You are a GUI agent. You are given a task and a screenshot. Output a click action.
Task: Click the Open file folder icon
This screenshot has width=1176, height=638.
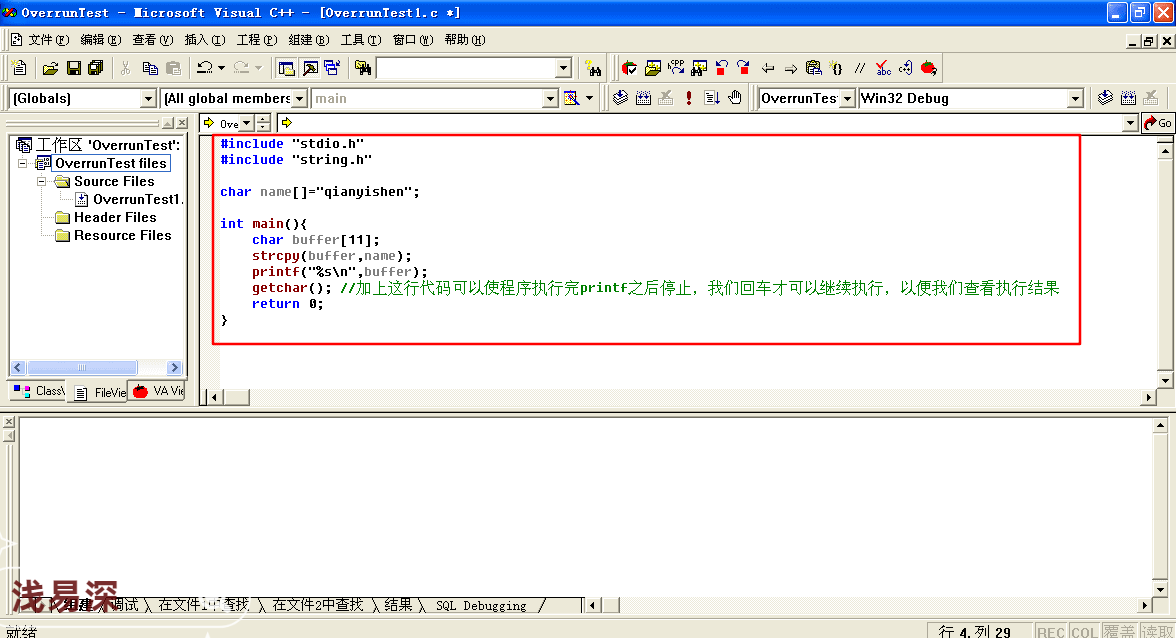click(x=50, y=68)
